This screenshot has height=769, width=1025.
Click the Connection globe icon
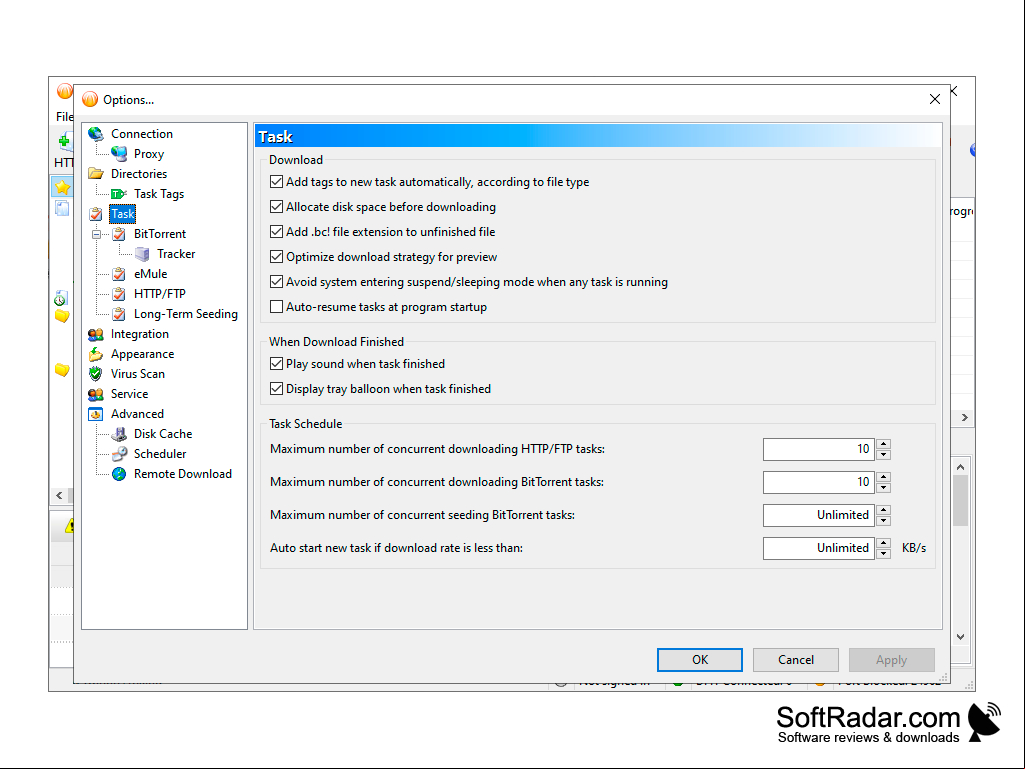[95, 133]
